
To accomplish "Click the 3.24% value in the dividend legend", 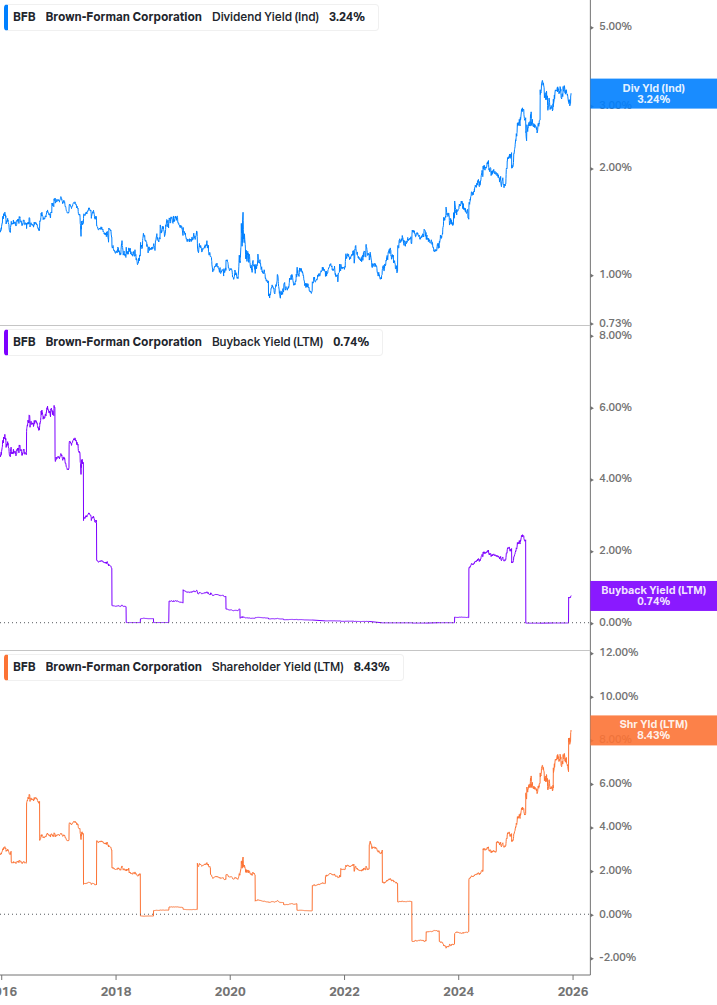I will [x=347, y=17].
